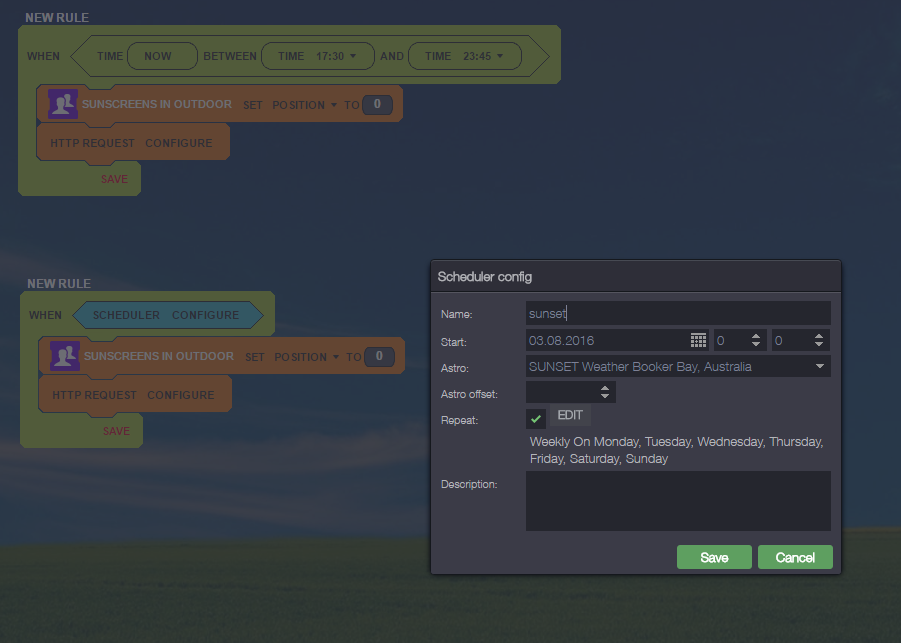The image size is (901, 643).
Task: Cancel the Scheduler config dialog
Action: point(795,557)
